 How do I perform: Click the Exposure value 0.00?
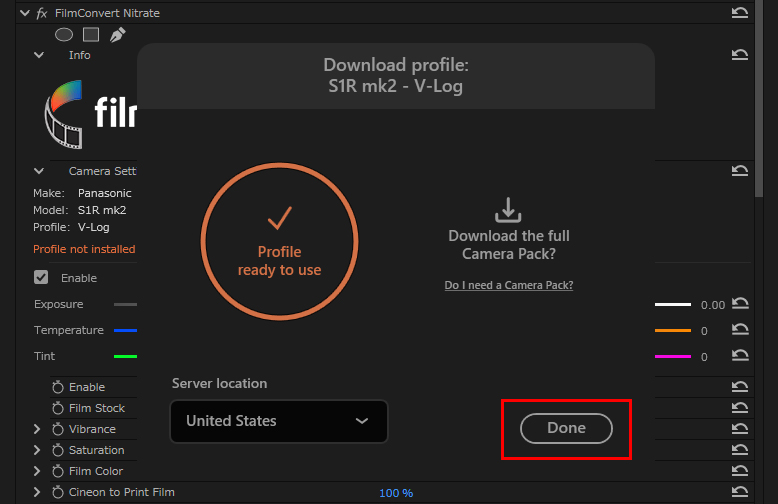click(x=713, y=305)
